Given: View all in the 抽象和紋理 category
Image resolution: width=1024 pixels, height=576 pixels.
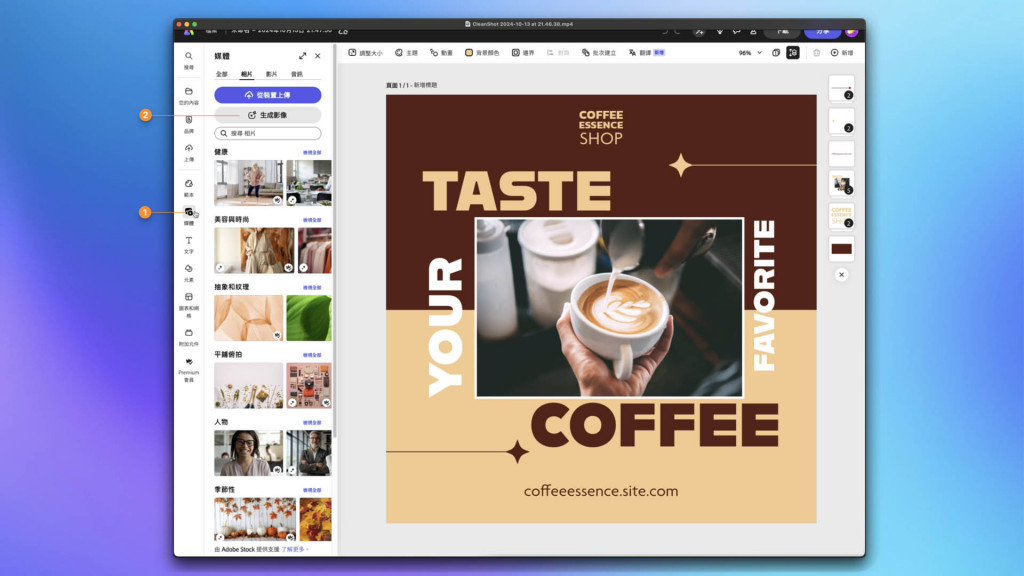Looking at the screenshot, I should point(312,287).
